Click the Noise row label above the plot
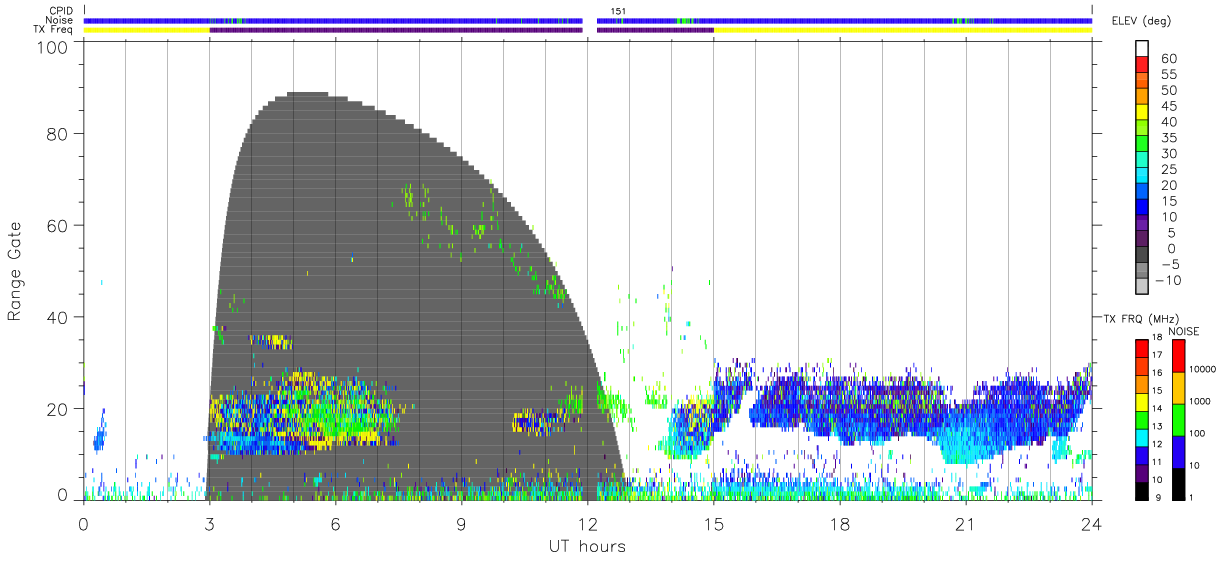Viewport: 1228px width, 567px height. point(60,20)
